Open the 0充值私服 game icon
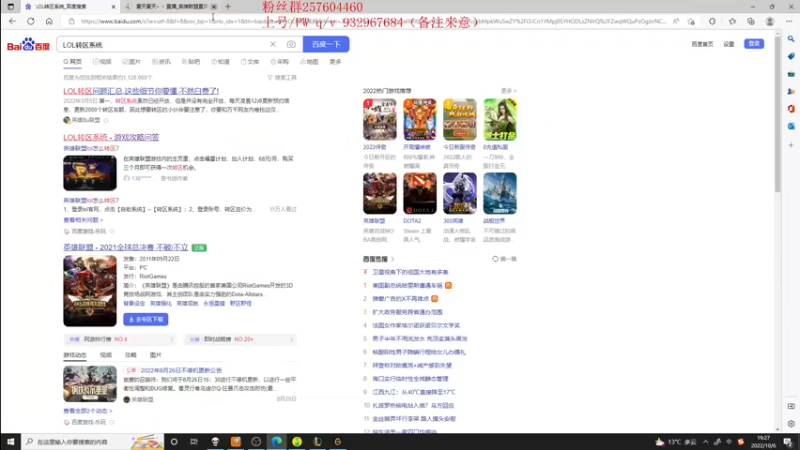This screenshot has height=450, width=800. (500, 119)
